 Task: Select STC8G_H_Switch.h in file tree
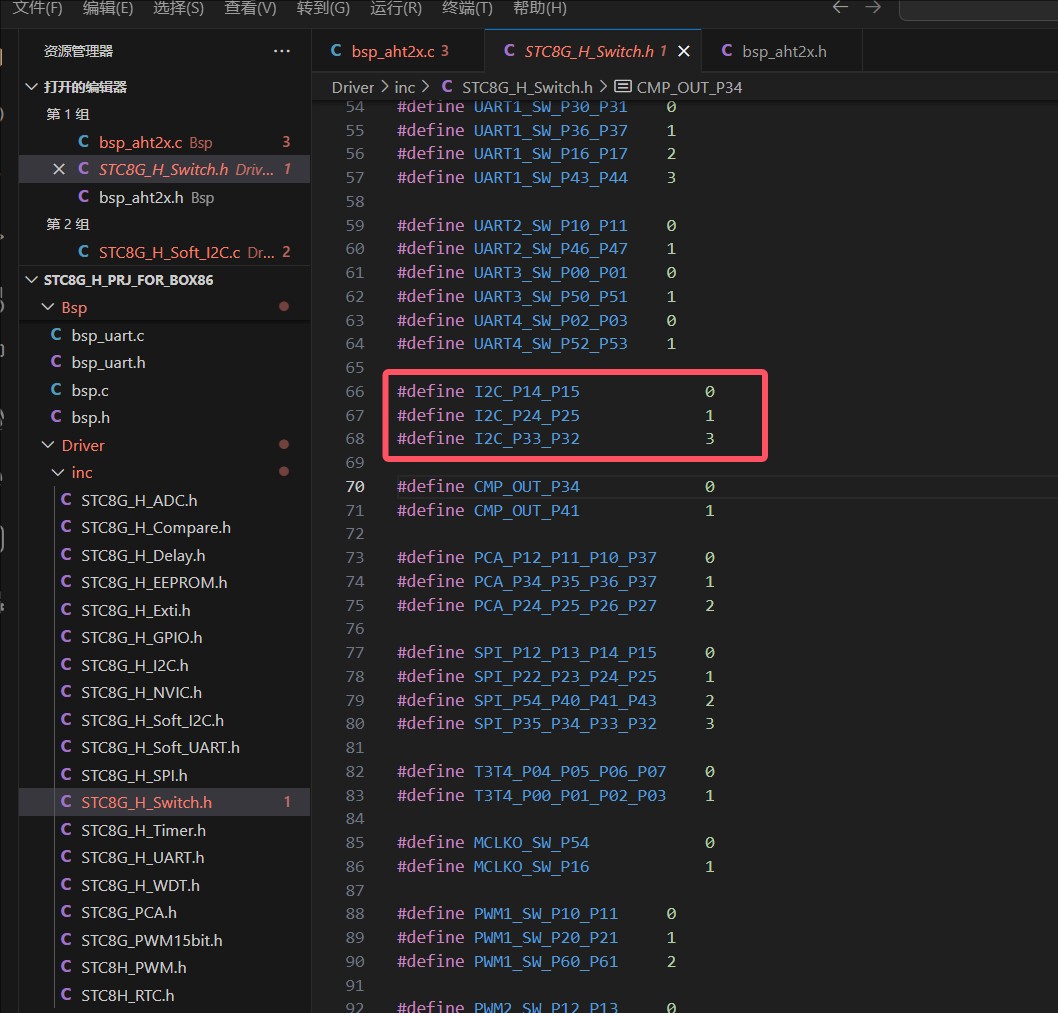pos(165,802)
